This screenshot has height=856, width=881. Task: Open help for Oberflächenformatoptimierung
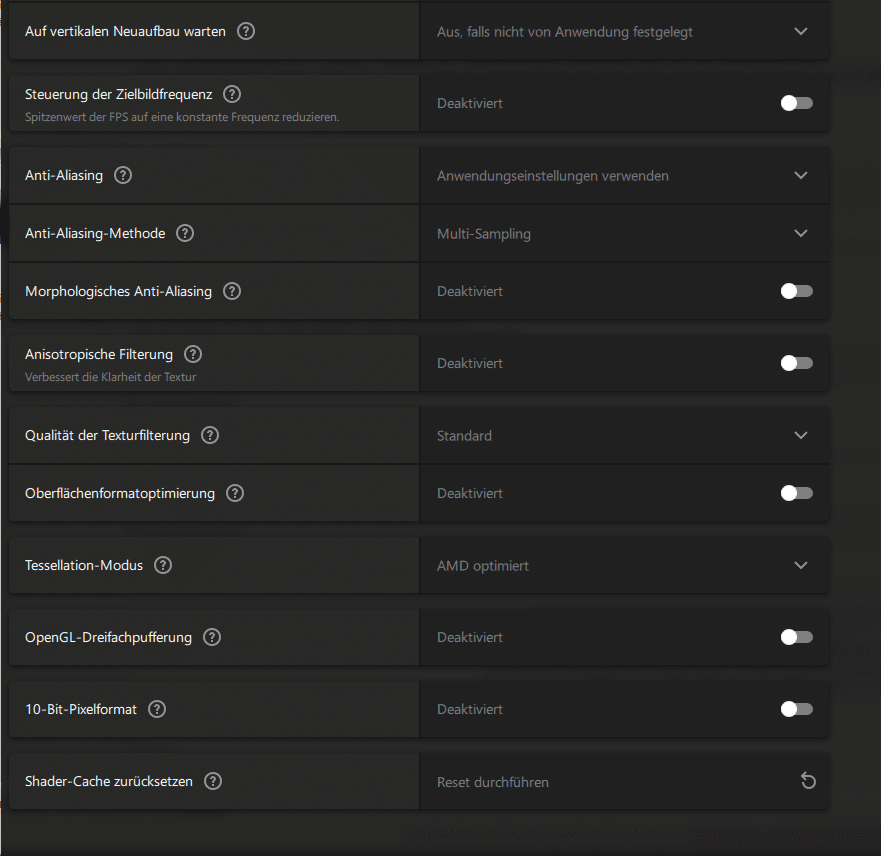point(235,493)
